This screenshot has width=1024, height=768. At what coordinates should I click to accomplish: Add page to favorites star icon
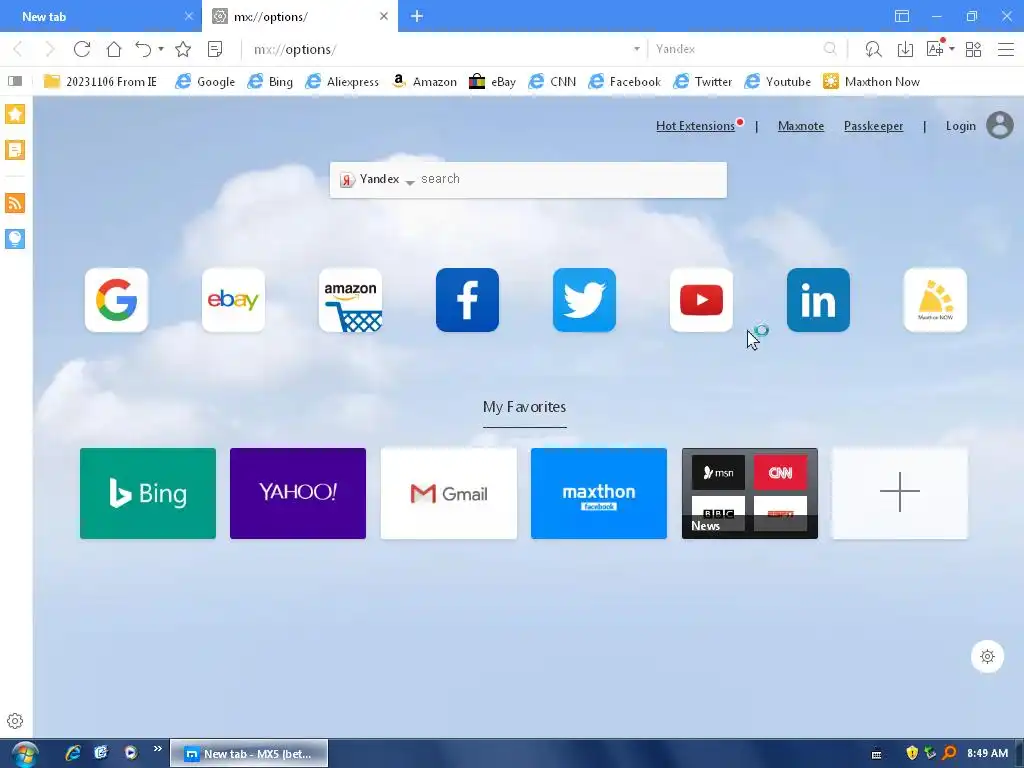184,49
